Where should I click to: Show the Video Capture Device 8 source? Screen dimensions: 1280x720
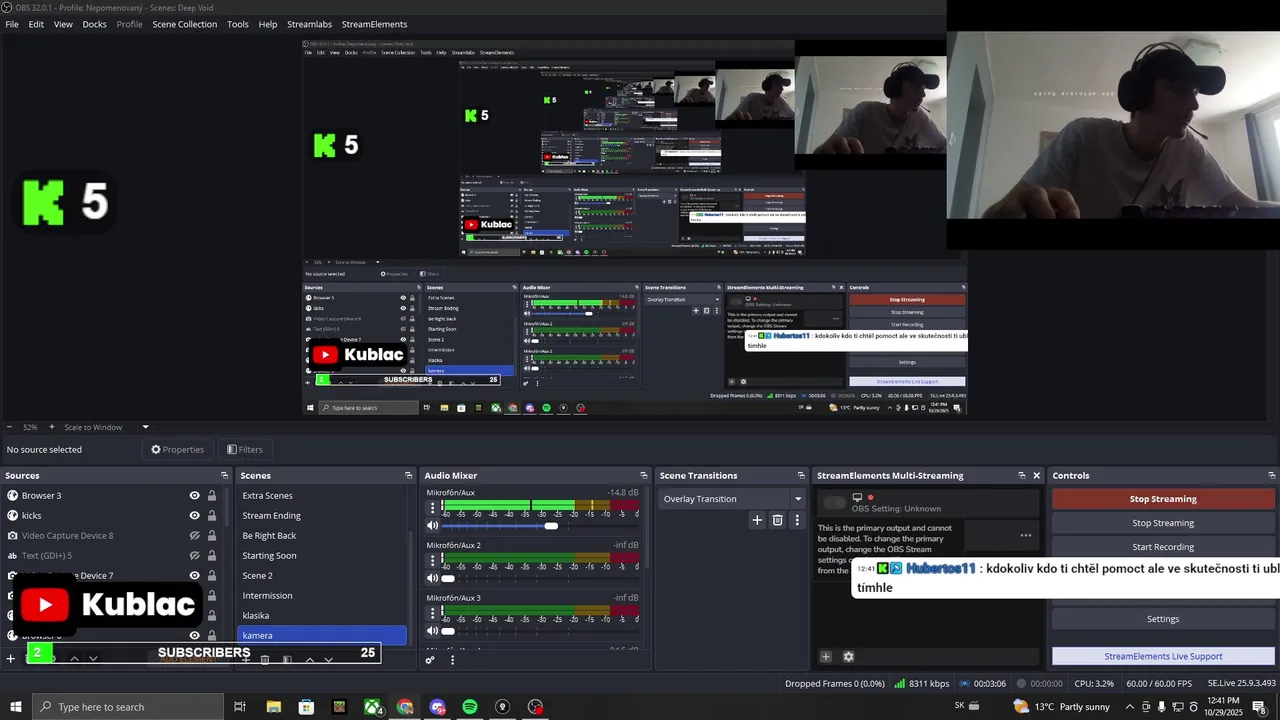(x=194, y=535)
